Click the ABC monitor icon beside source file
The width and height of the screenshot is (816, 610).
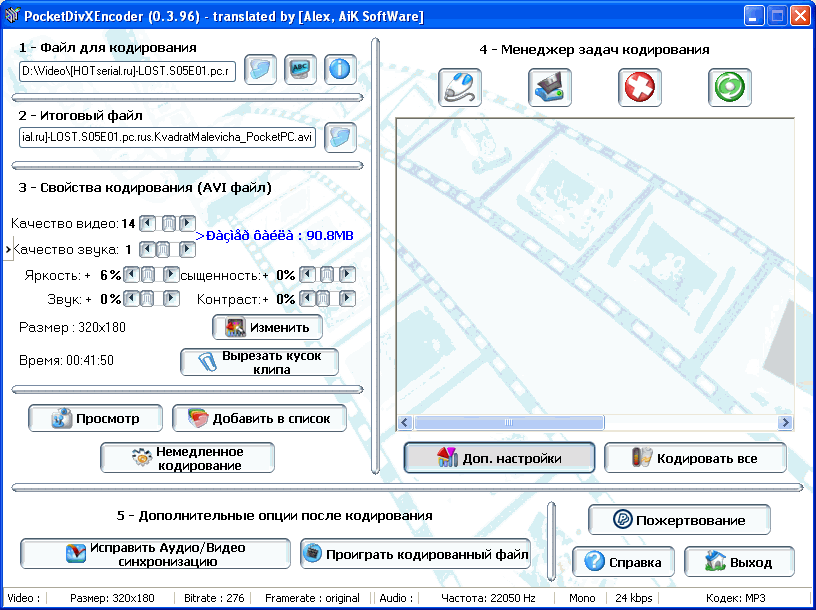[x=300, y=69]
